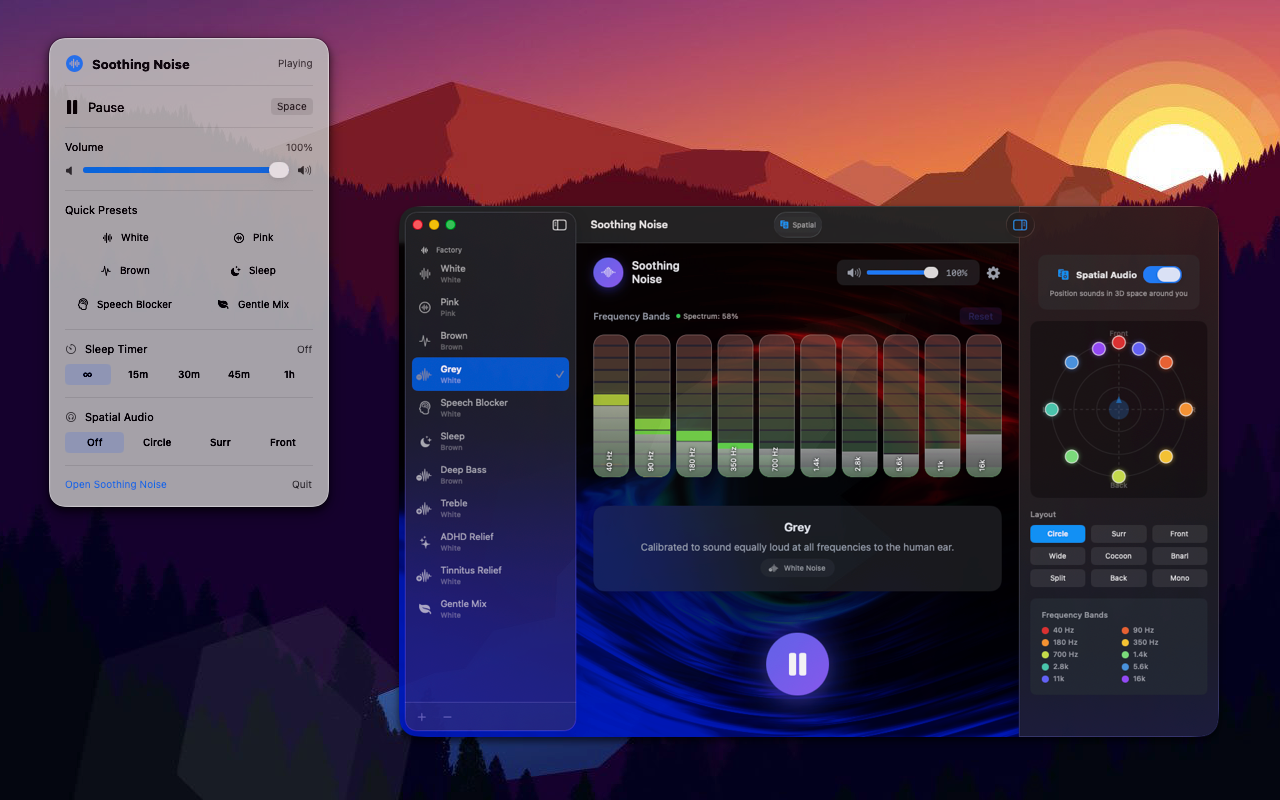Set sleep timer to 45m

tap(239, 374)
